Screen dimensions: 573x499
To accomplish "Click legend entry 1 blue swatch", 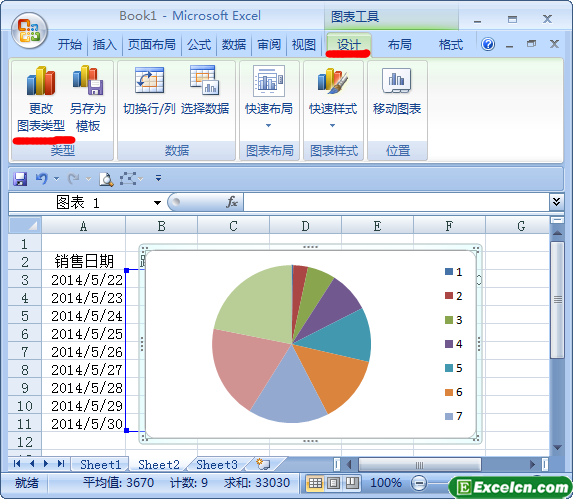I will pyautogui.click(x=449, y=271).
